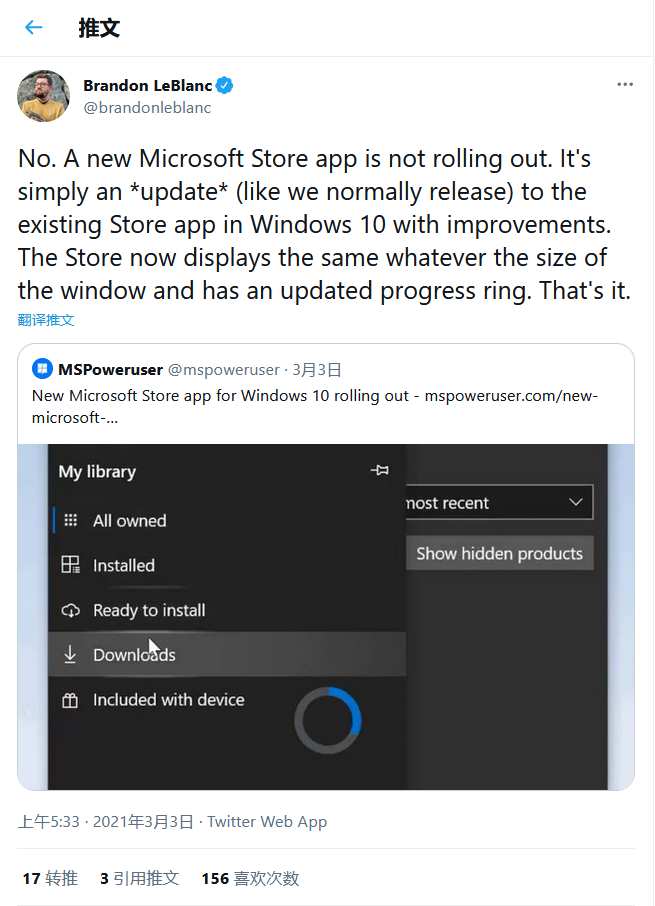
Task: Click Brandon LeBlanc's profile avatar
Action: click(x=43, y=96)
